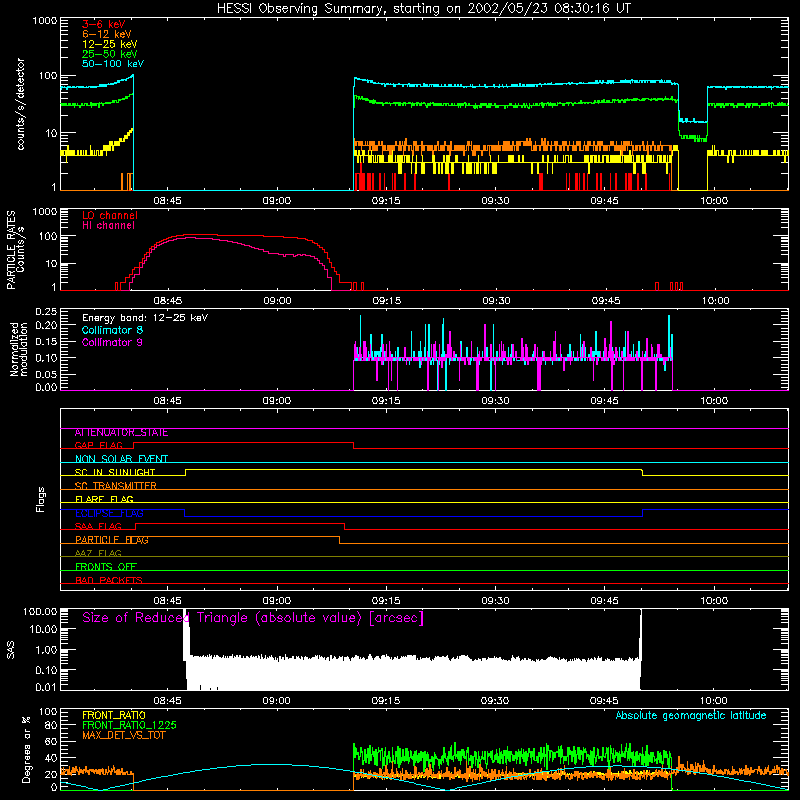800x800 pixels.
Task: Select the 3-6 keV legend label
Action: coord(104,24)
